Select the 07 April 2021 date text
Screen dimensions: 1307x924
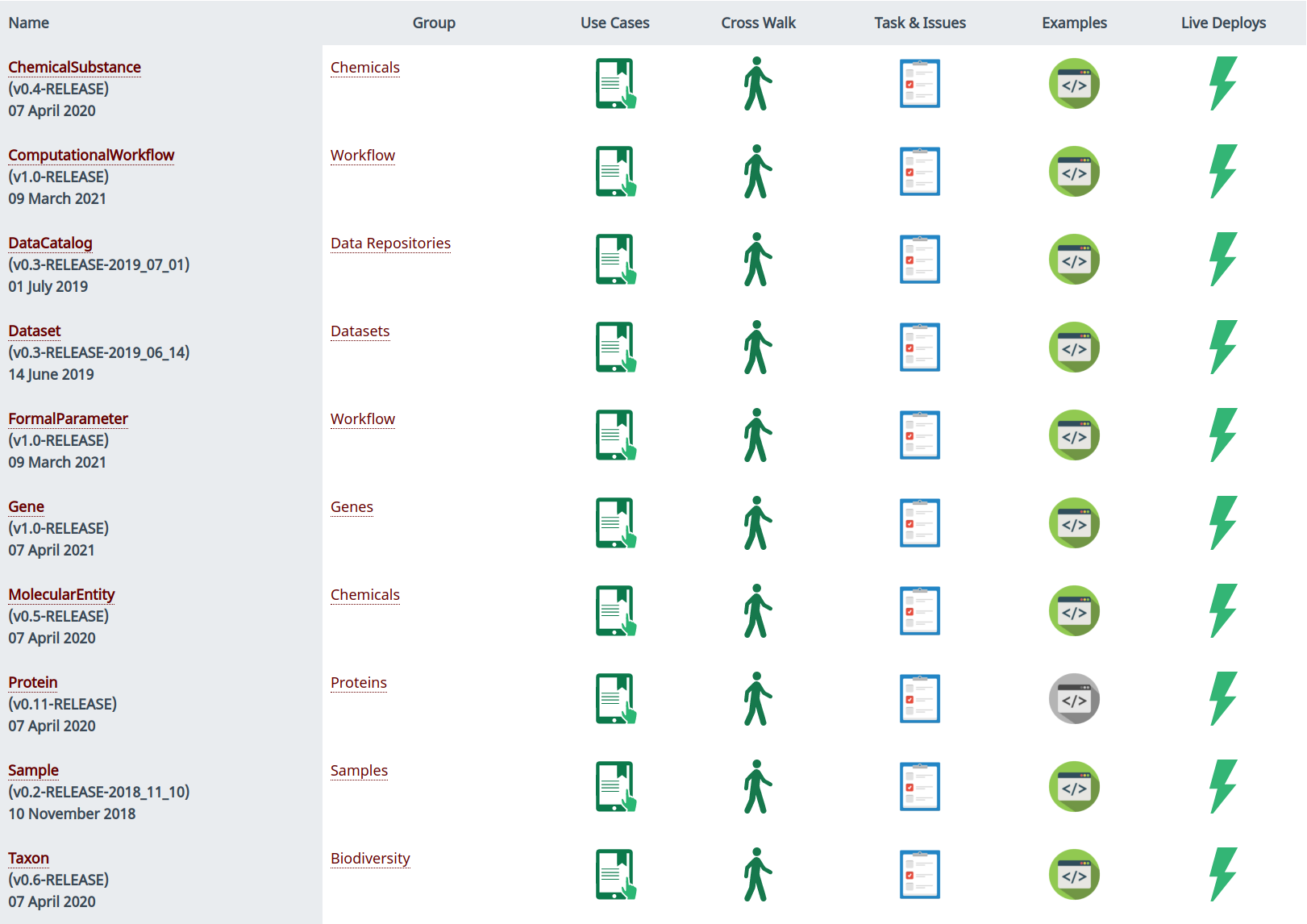pos(52,550)
